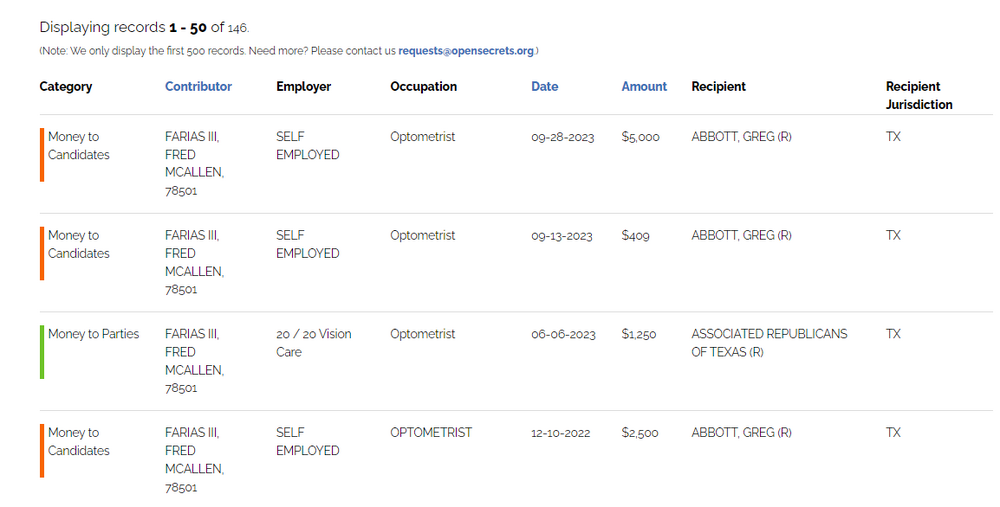Click green color bar beside Money to Parties
This screenshot has height=507, width=1000.
42,352
